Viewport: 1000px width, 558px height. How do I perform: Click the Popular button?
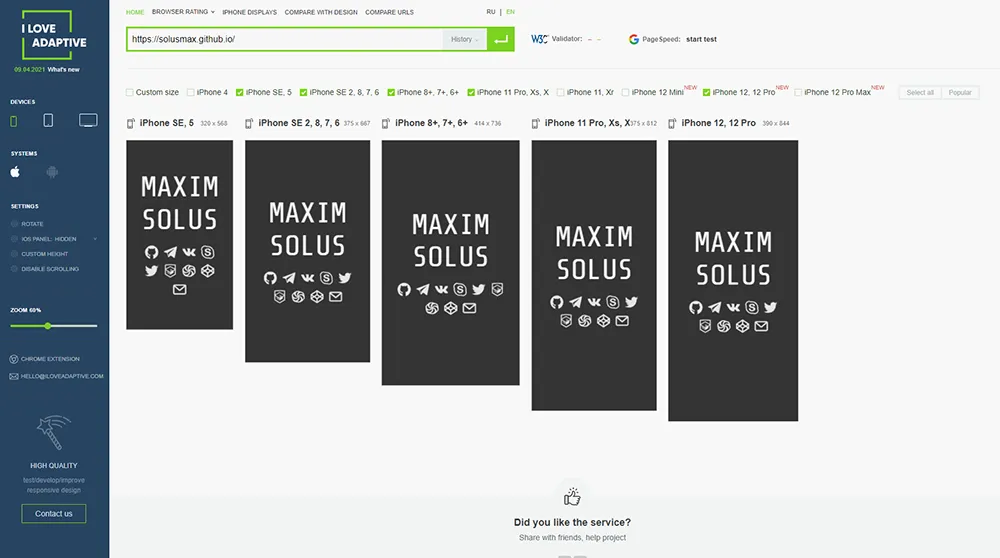[x=960, y=92]
